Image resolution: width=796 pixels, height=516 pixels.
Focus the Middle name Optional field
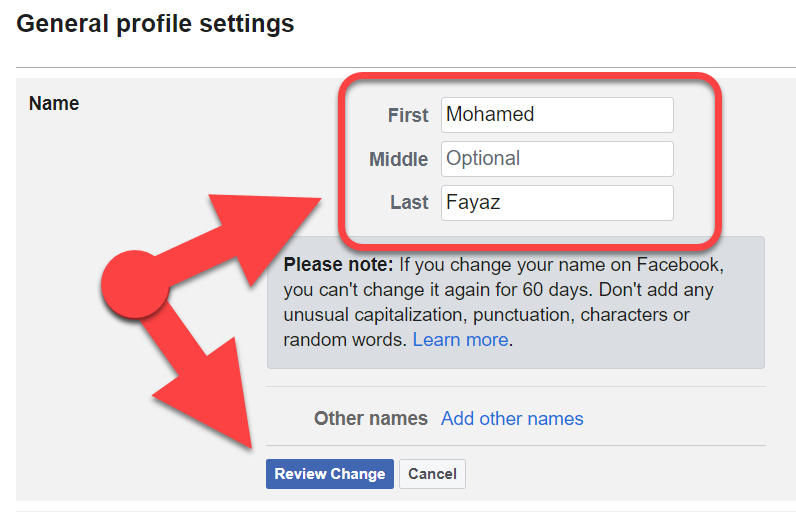[557, 159]
